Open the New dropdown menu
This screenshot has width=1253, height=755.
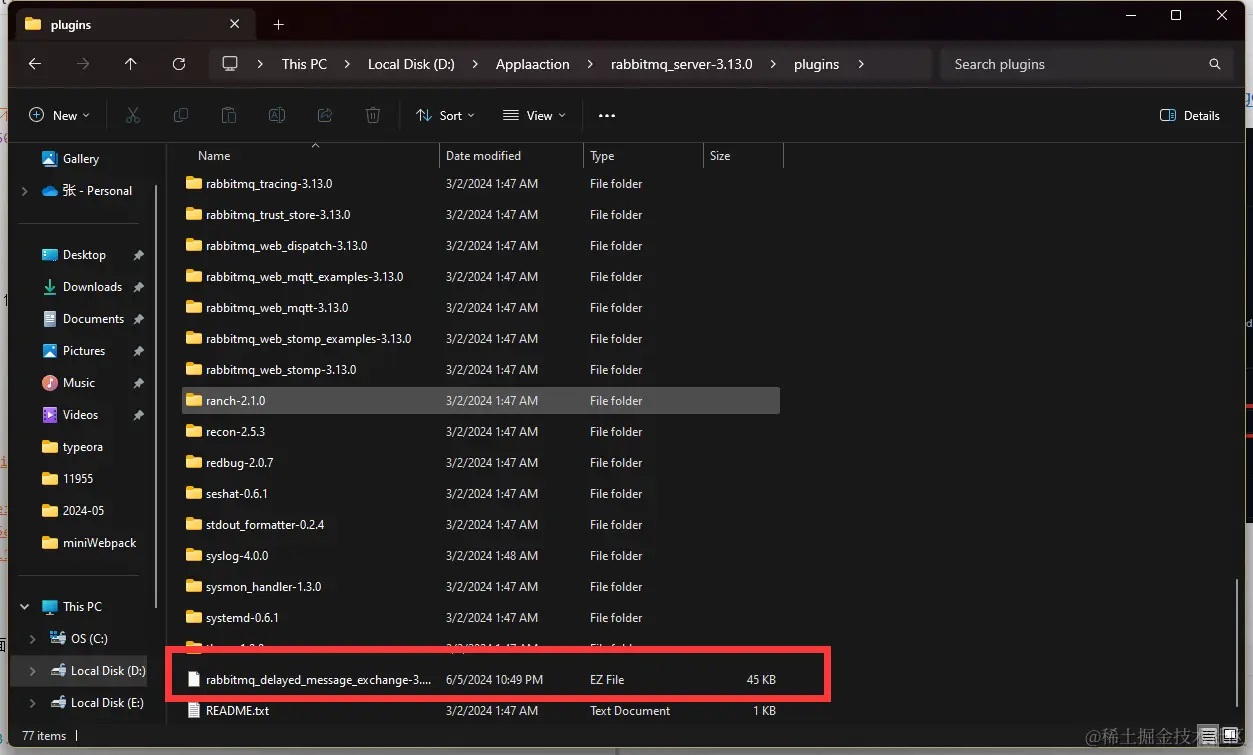tap(59, 115)
